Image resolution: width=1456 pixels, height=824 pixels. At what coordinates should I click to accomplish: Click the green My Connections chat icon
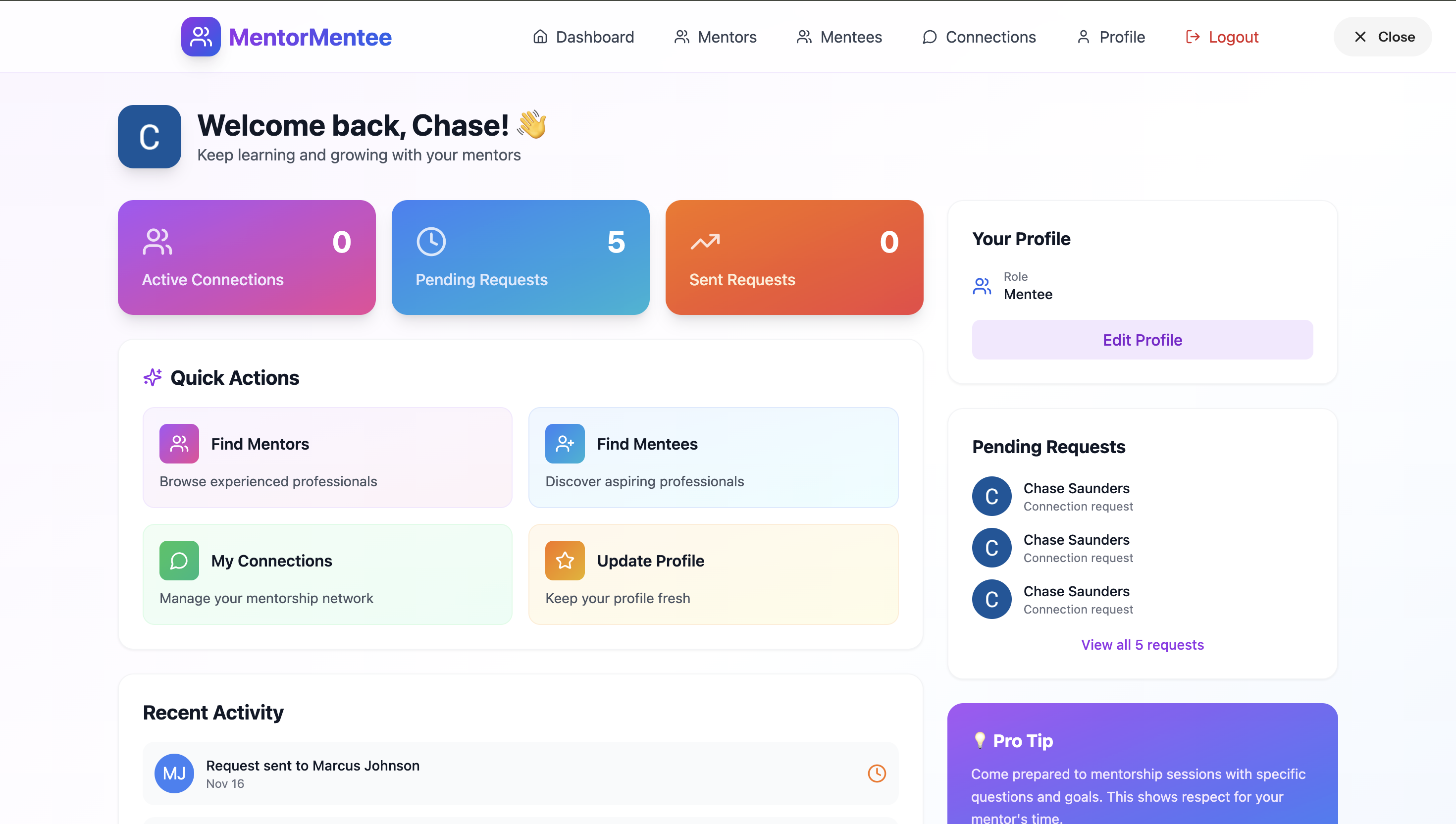(179, 560)
